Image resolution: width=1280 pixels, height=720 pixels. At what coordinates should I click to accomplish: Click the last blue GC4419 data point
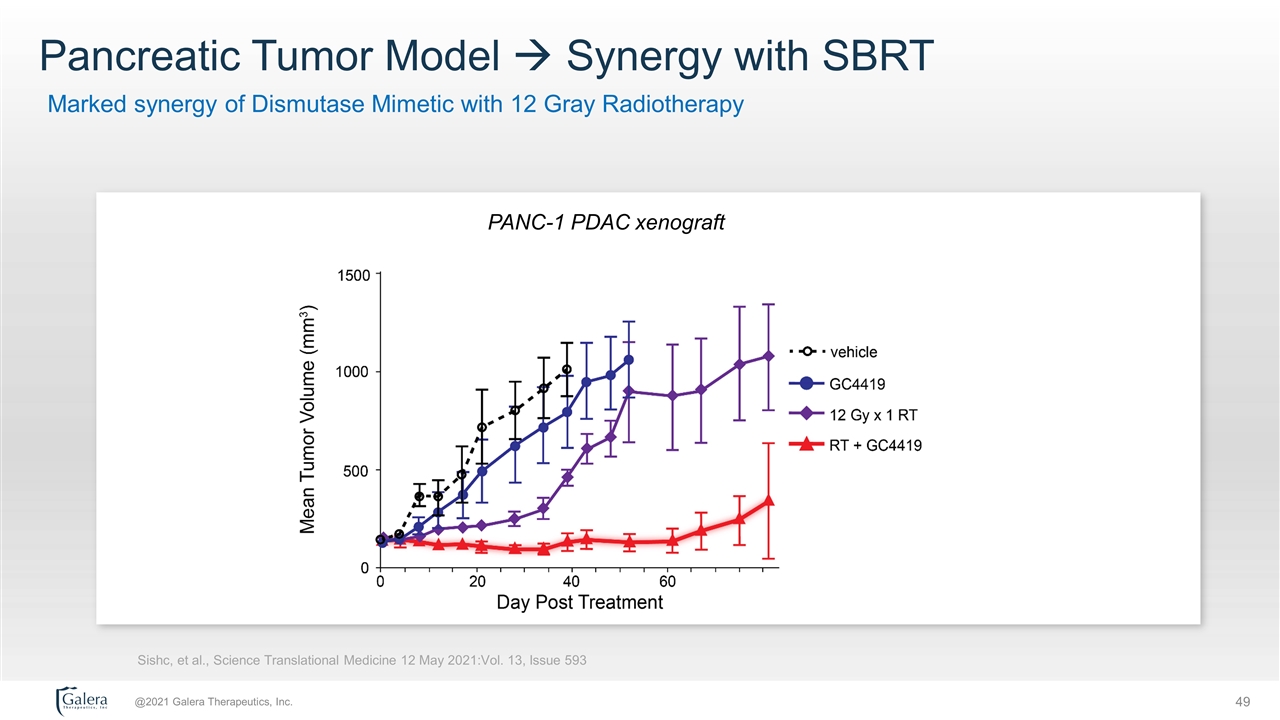click(x=629, y=359)
